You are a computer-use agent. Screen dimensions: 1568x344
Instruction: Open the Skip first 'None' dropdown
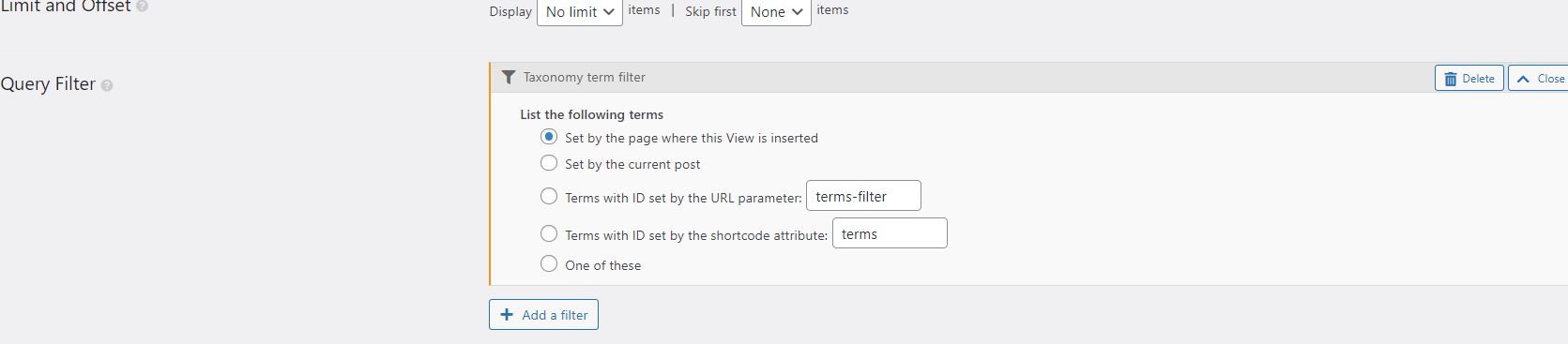776,11
